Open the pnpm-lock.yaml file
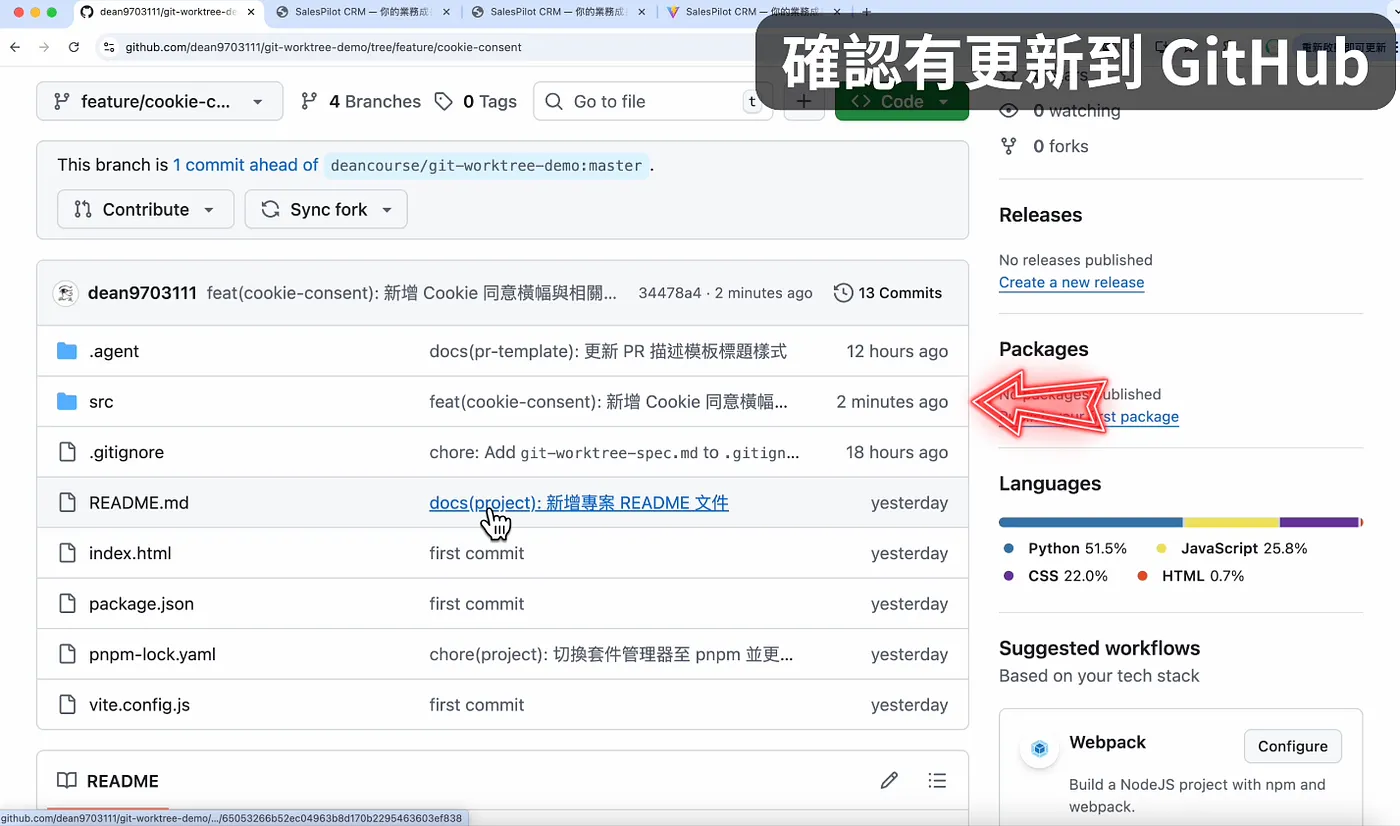Viewport: 1400px width, 826px height. (x=152, y=654)
